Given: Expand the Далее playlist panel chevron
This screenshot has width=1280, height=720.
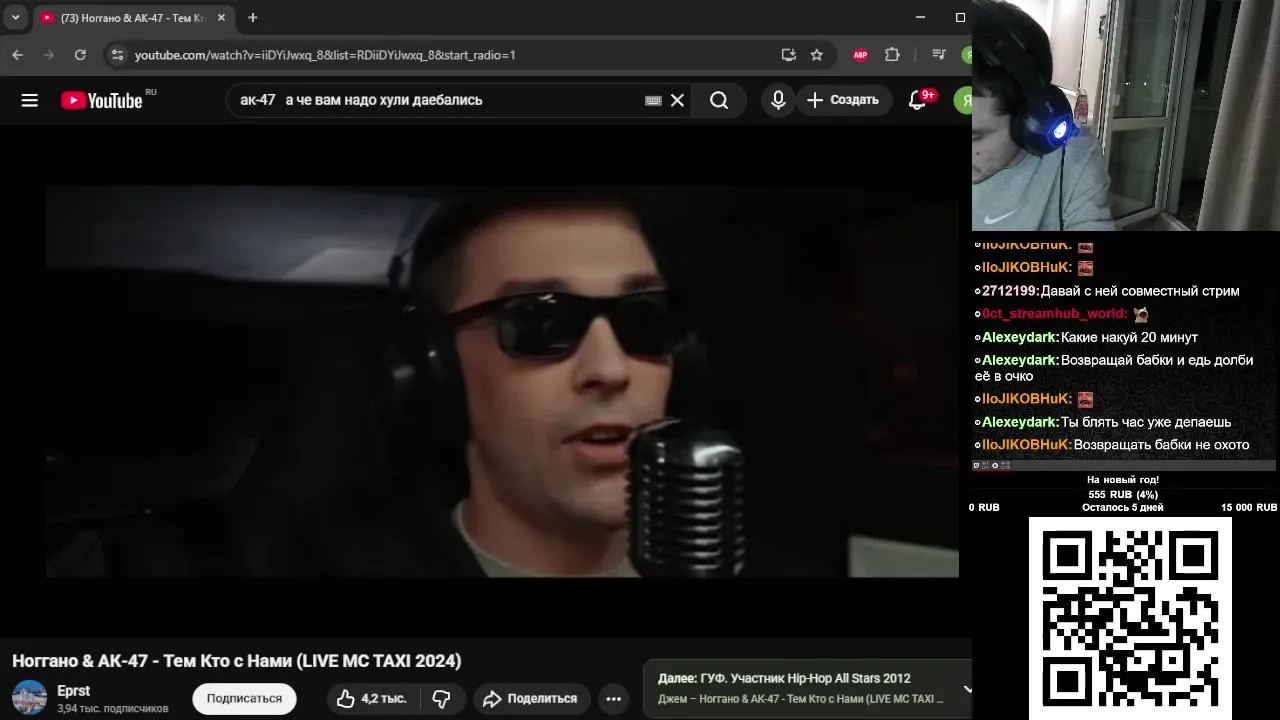Looking at the screenshot, I should click(x=966, y=688).
